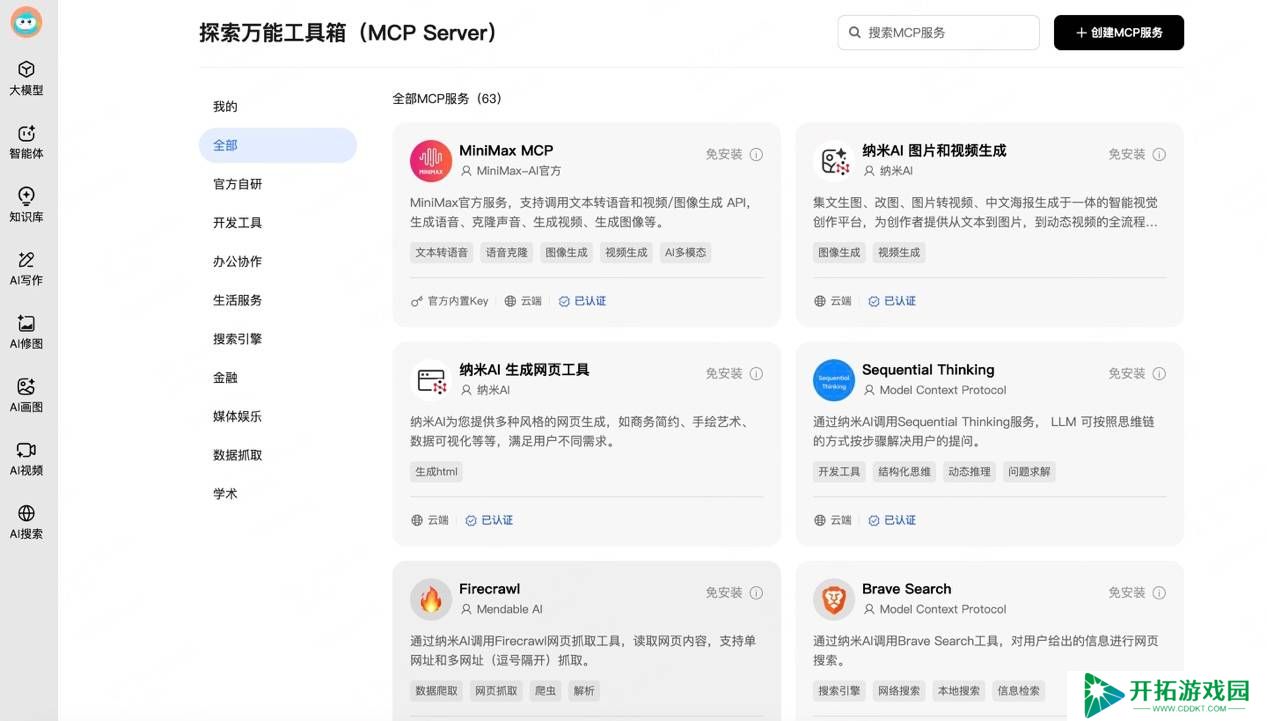Open Firecrawl card title
Viewport: 1267px width, 721px height.
point(490,589)
